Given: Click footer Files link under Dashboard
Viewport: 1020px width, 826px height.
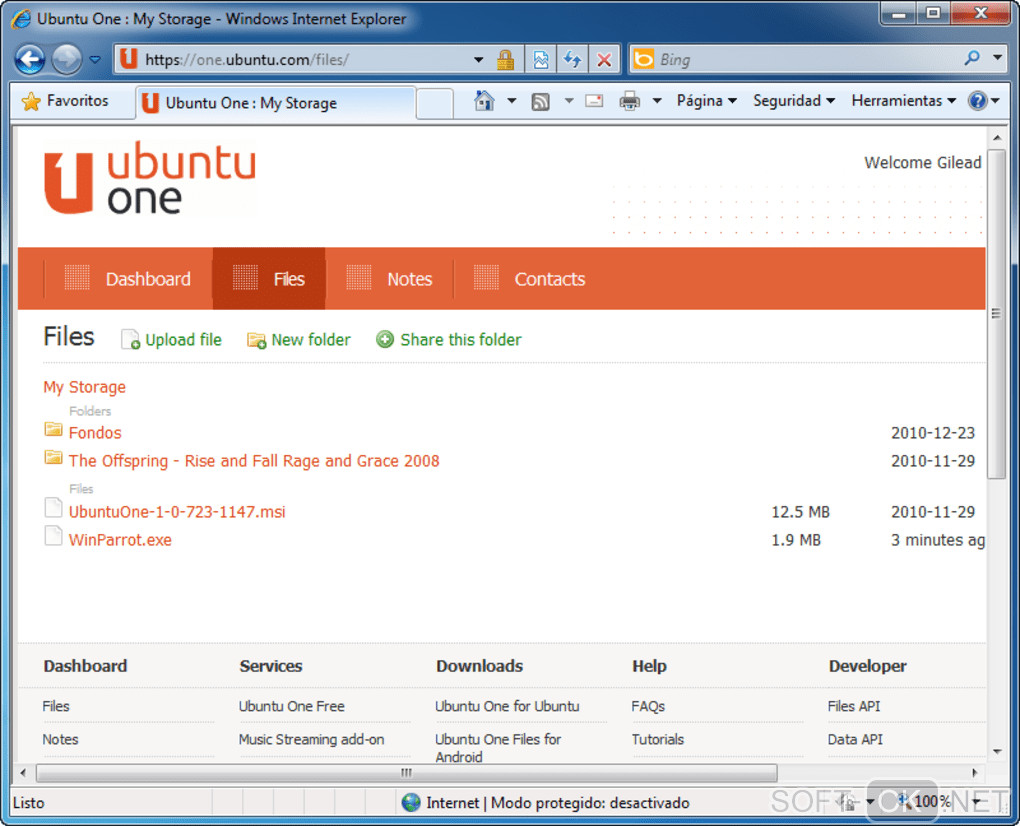Looking at the screenshot, I should [x=56, y=706].
